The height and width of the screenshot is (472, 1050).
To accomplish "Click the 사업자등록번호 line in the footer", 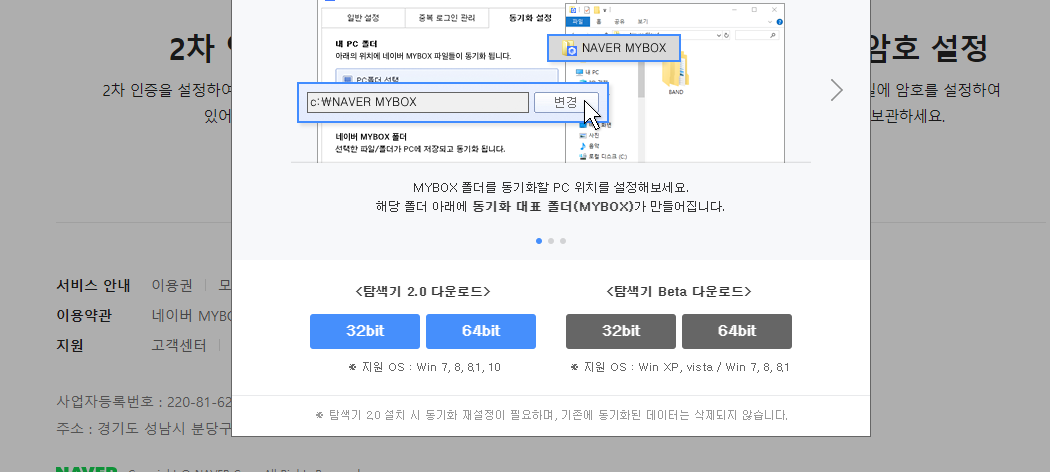I will [145, 402].
